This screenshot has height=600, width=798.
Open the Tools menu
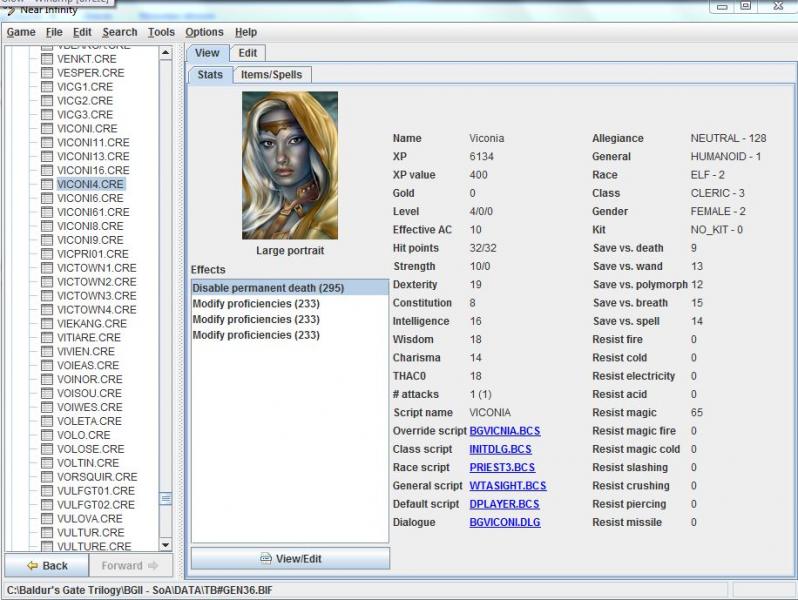click(161, 32)
